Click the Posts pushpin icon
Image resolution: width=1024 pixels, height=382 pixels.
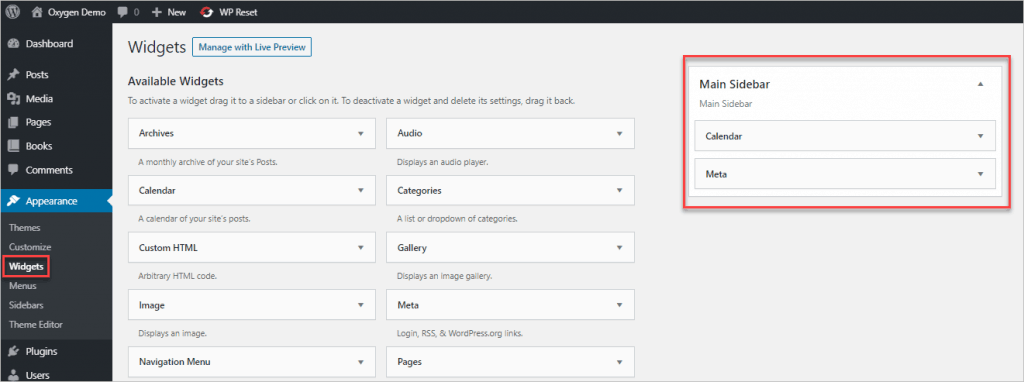point(13,74)
